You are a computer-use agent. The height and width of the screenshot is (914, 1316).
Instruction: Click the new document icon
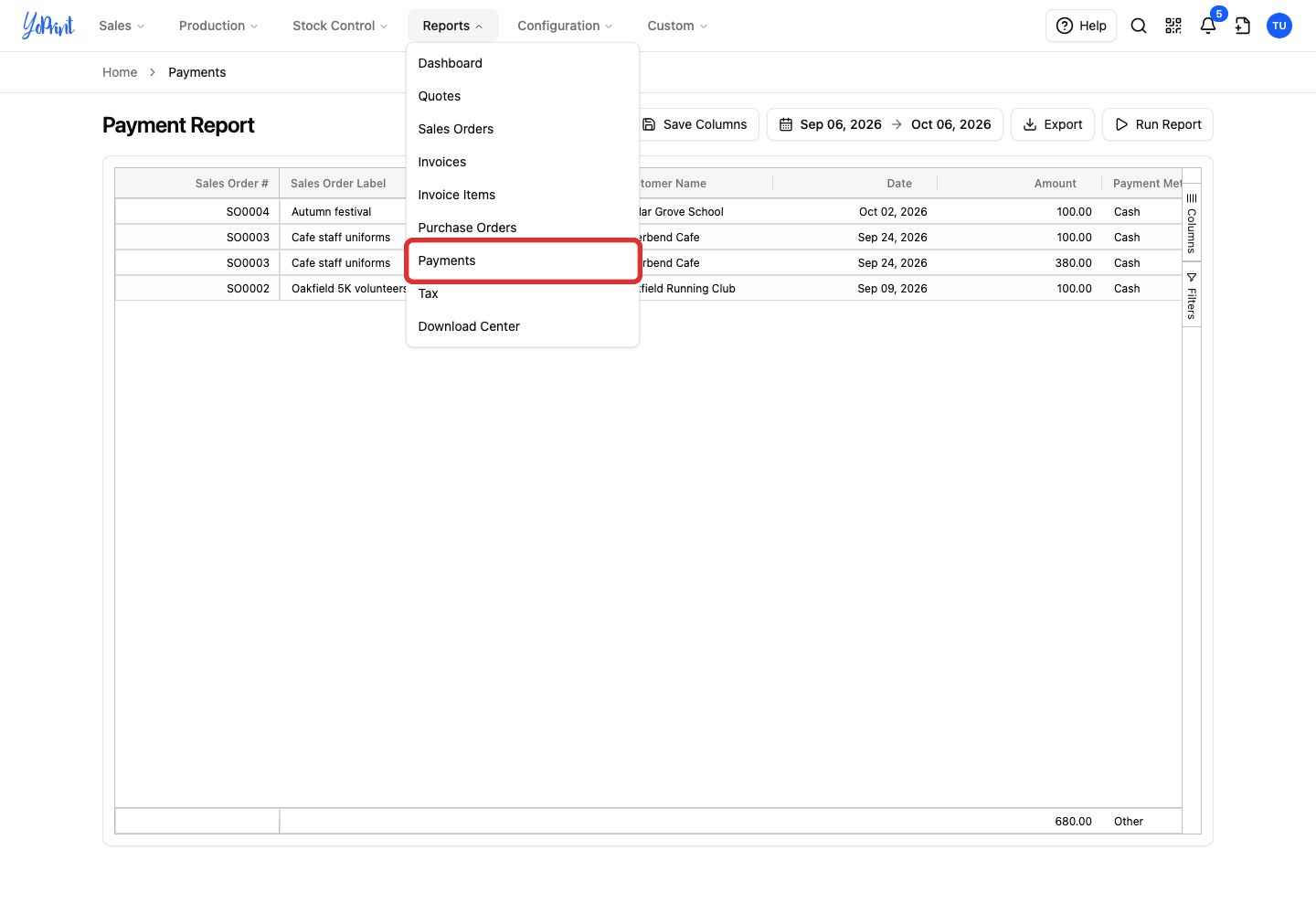[x=1243, y=26]
